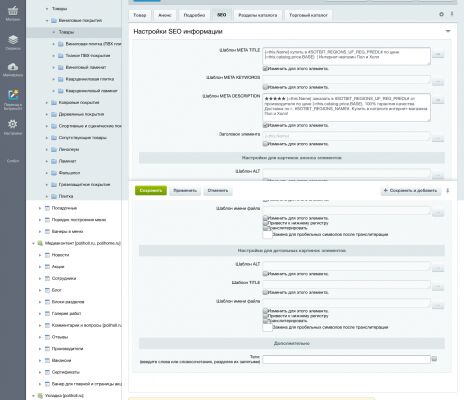The width and height of the screenshot is (464, 400).
Task: Click the Блог infoblock icon
Action: tap(47, 290)
